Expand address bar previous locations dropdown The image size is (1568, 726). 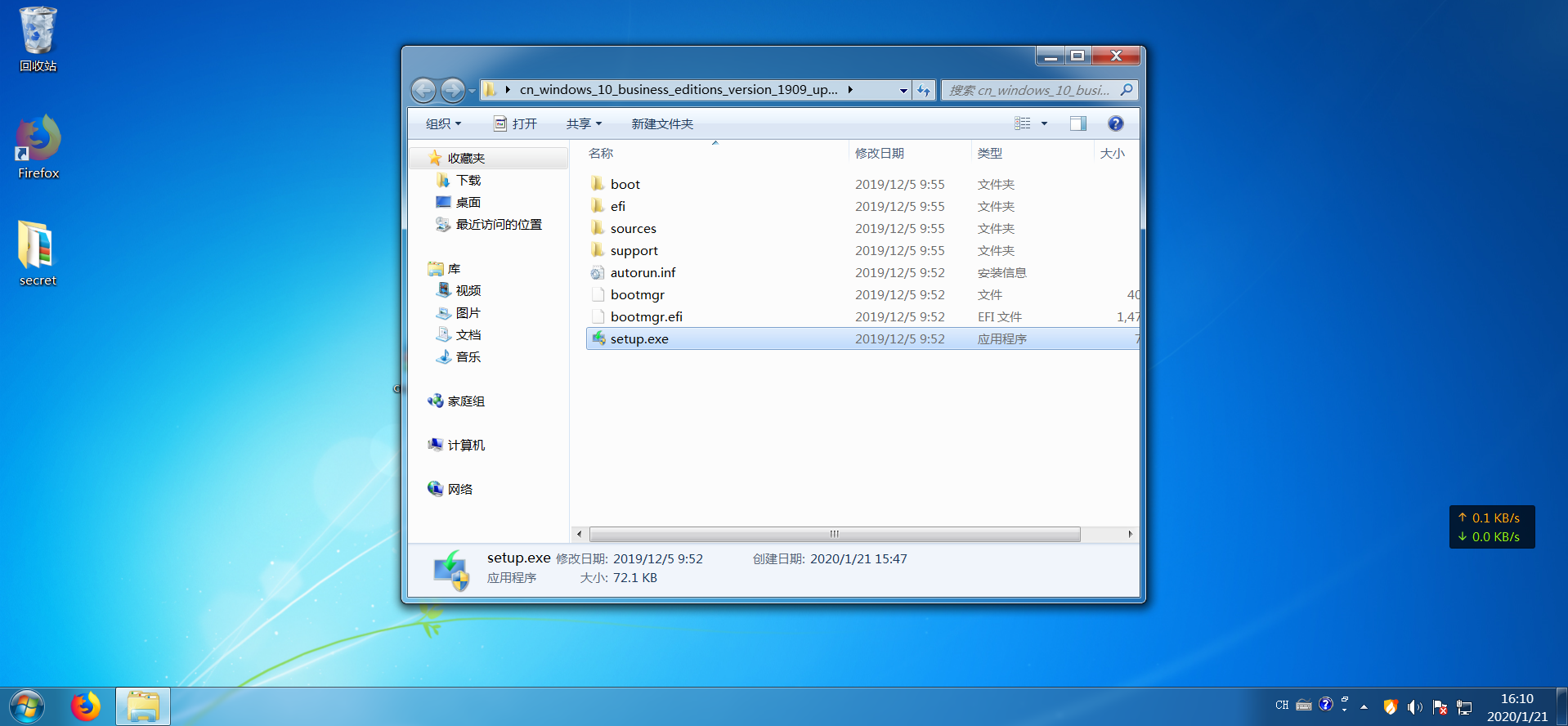click(903, 90)
